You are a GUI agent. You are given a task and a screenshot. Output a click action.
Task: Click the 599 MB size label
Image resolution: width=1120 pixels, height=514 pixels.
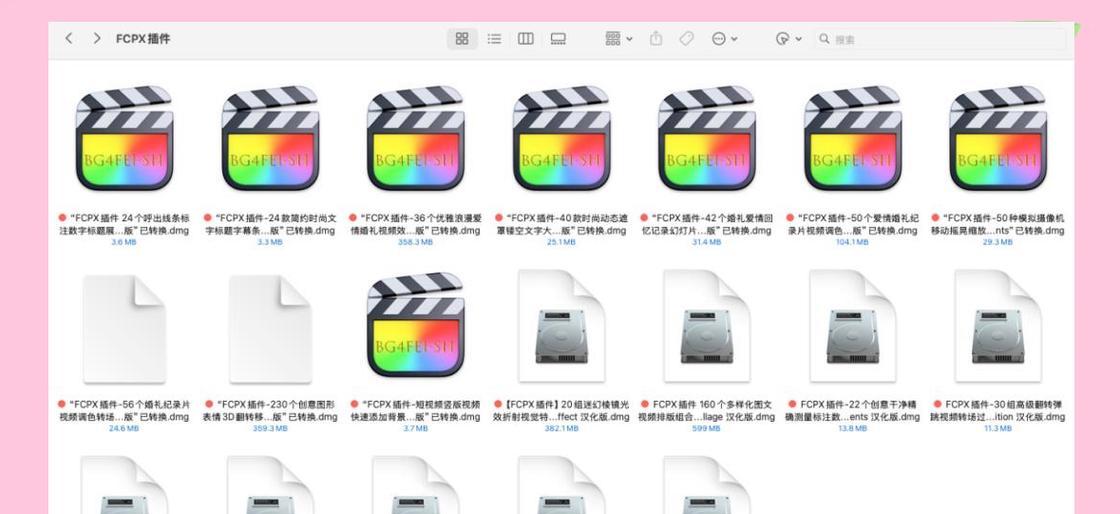pyautogui.click(x=706, y=428)
